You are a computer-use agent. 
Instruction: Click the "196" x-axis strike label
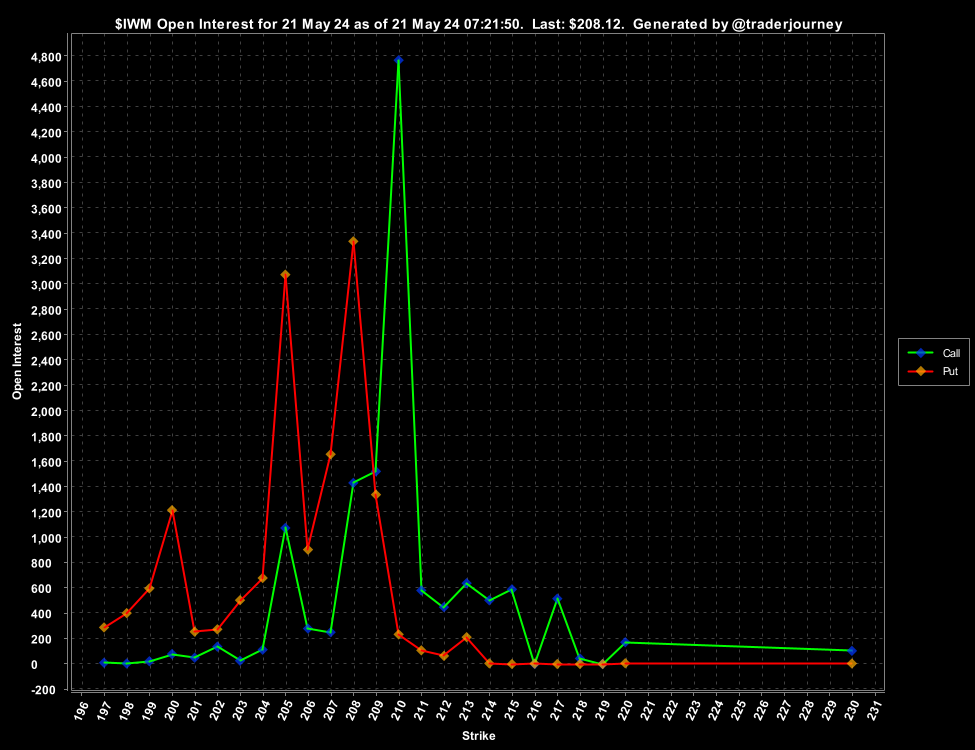81,711
